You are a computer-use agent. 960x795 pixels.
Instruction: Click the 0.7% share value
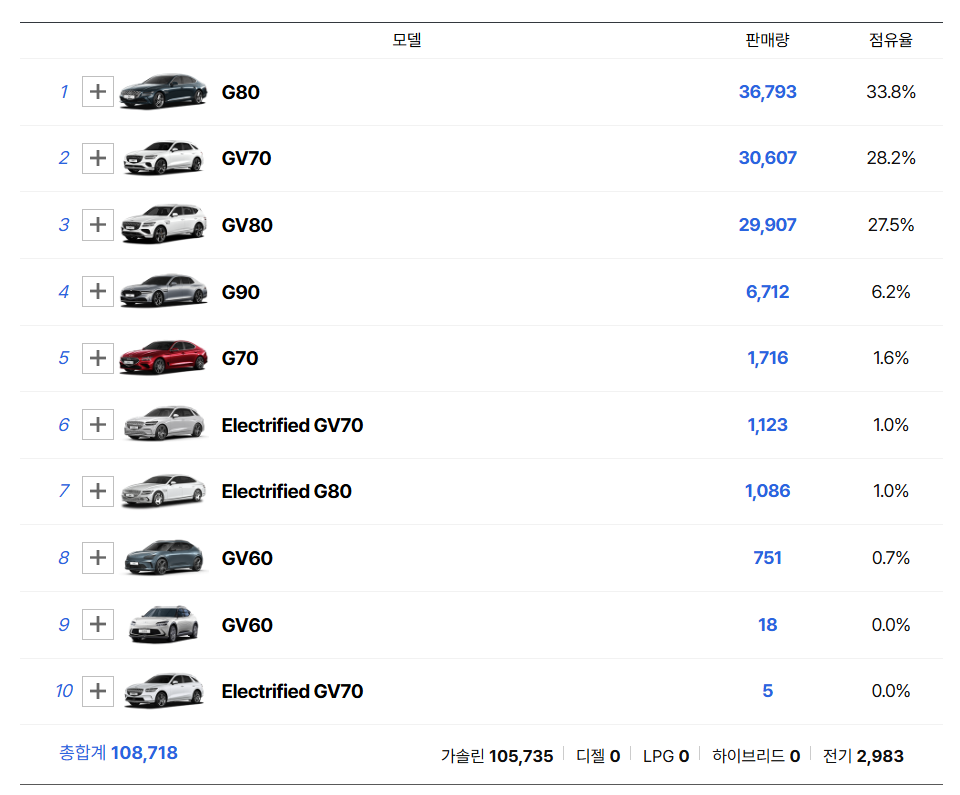click(x=891, y=558)
